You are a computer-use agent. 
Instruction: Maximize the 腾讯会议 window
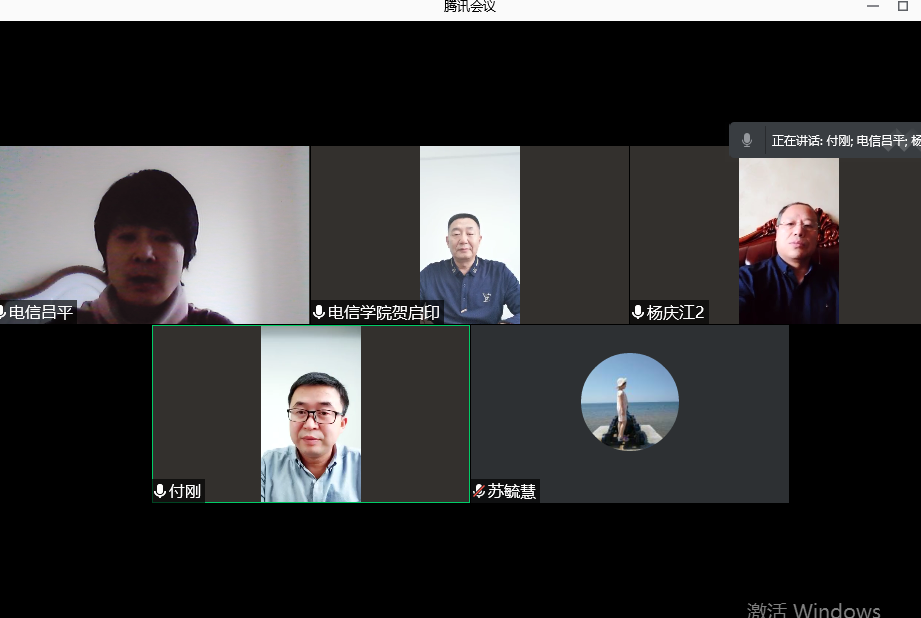click(x=903, y=6)
